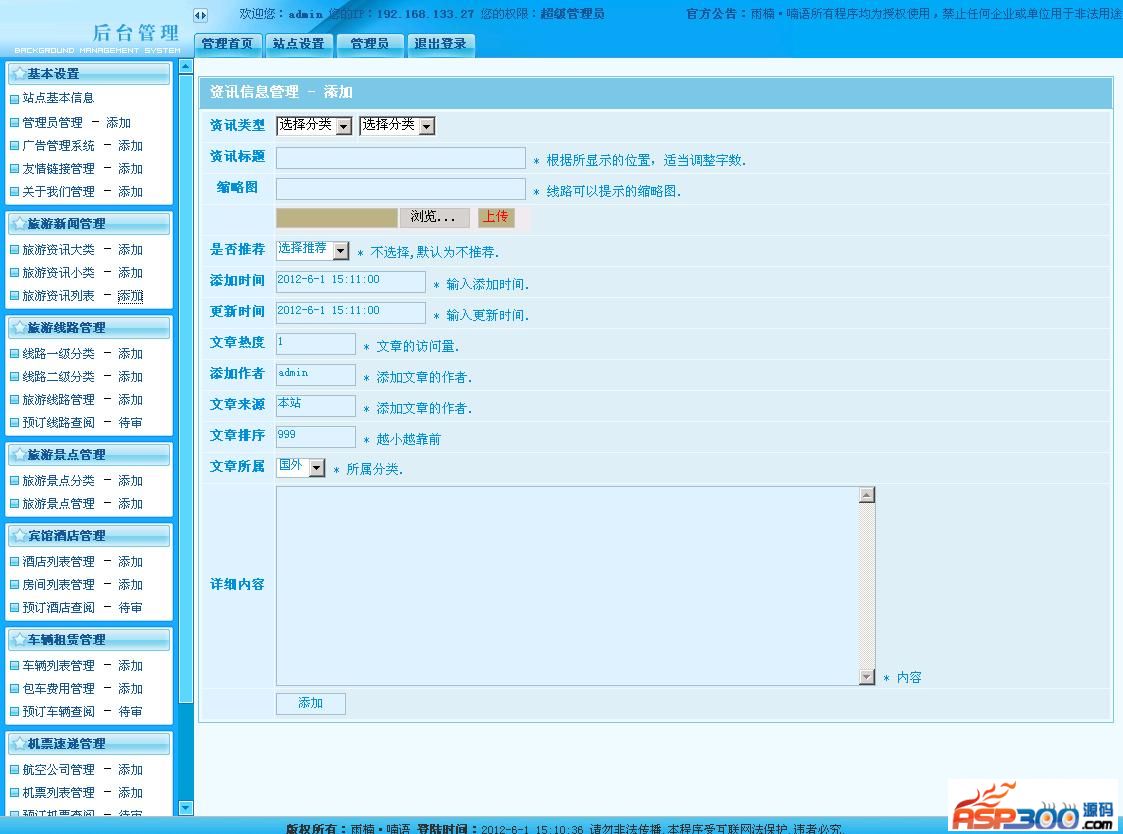
Task: Click the star icon beside 基本设置
Action: pyautogui.click(x=19, y=74)
